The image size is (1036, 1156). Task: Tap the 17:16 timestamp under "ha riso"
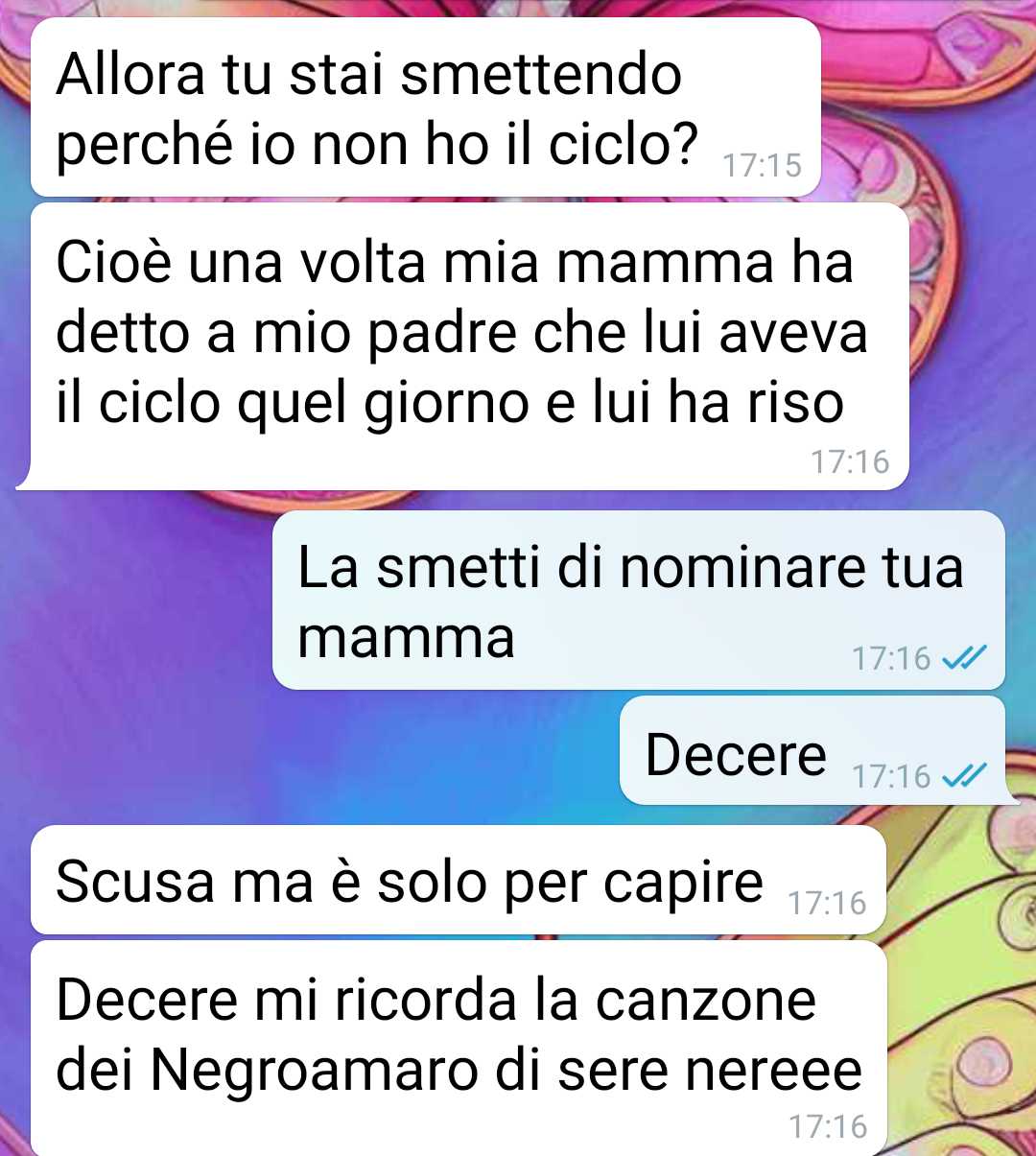[850, 461]
